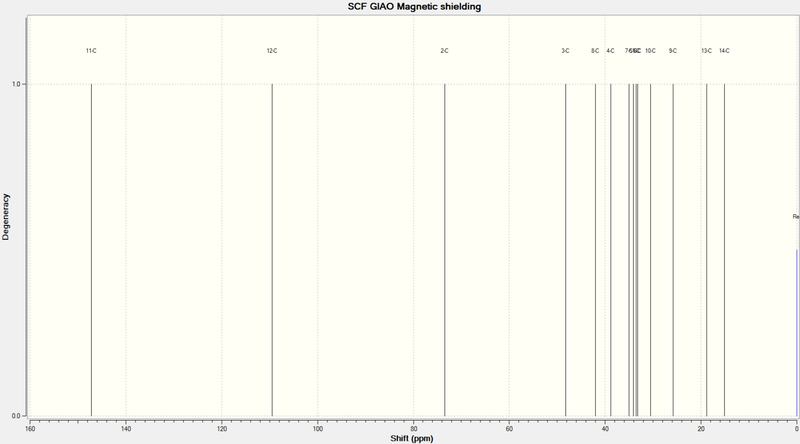Click the 40 tick label on x-axis

click(x=605, y=429)
